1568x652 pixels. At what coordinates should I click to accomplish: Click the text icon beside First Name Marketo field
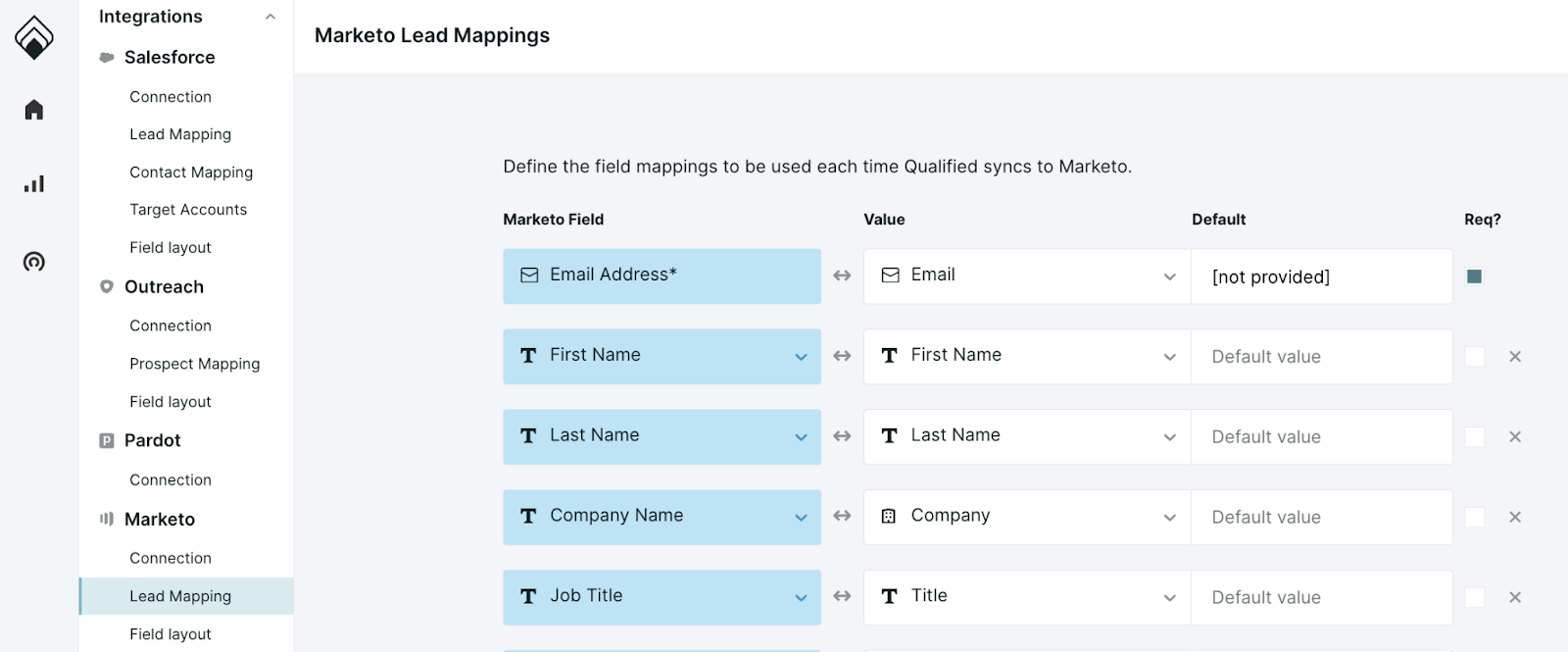pyautogui.click(x=528, y=356)
